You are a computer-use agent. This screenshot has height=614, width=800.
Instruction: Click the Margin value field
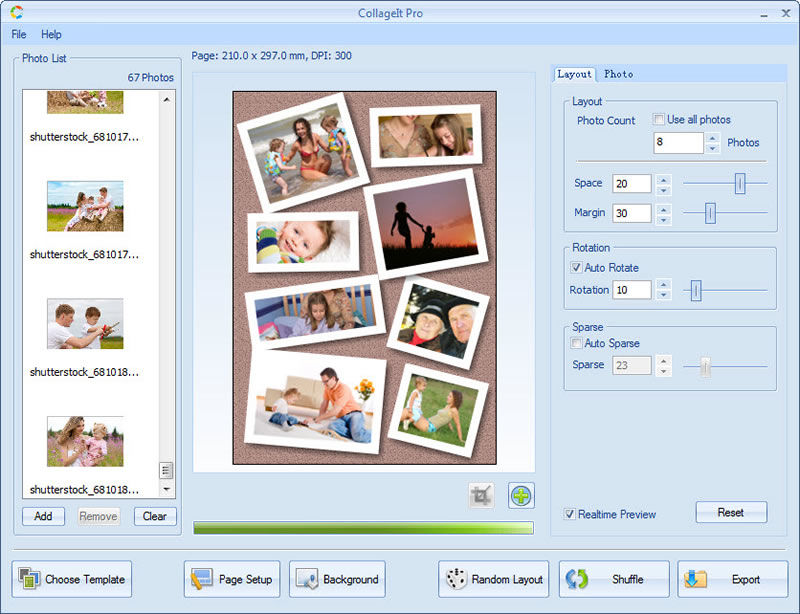[632, 213]
